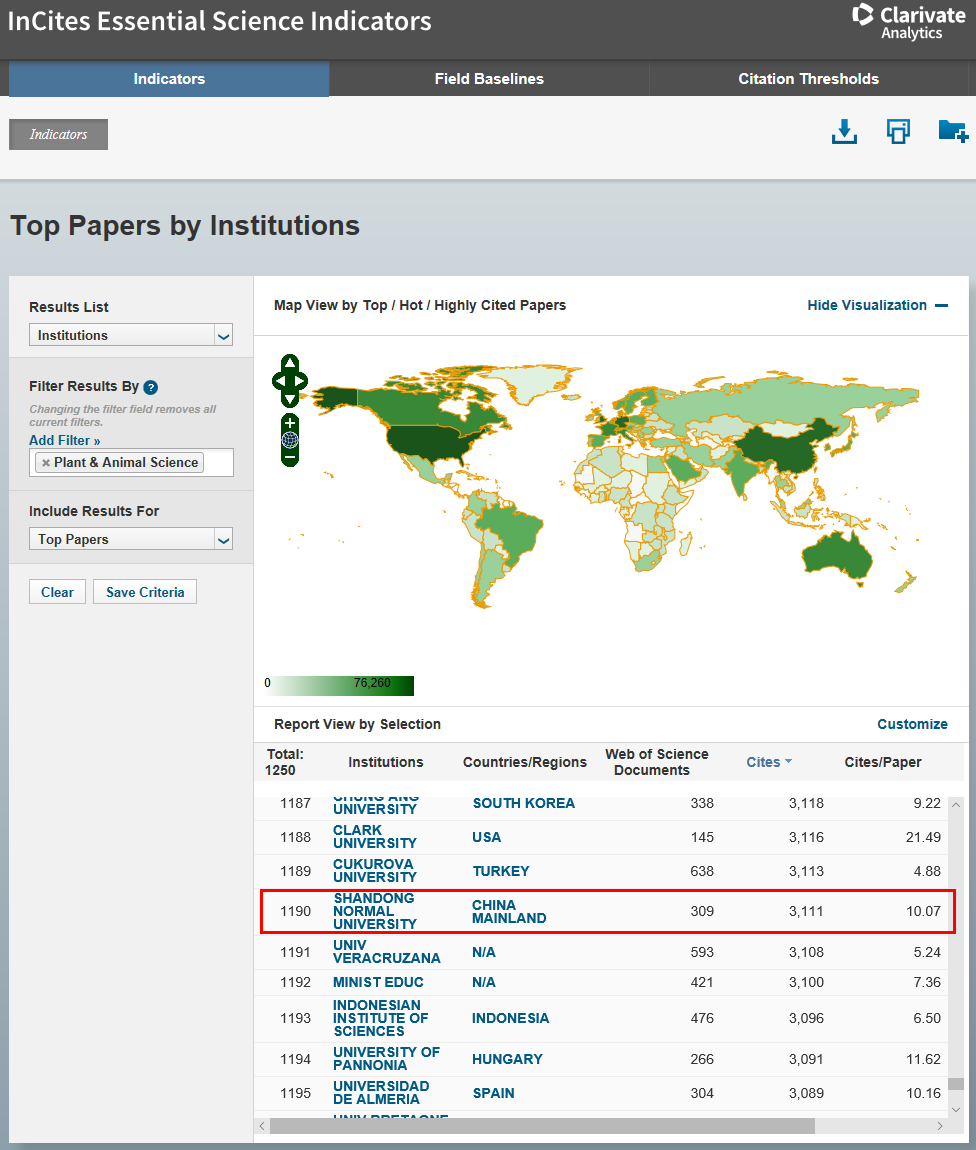Open Minist Educ institution link
This screenshot has height=1150, width=976.
click(x=378, y=982)
